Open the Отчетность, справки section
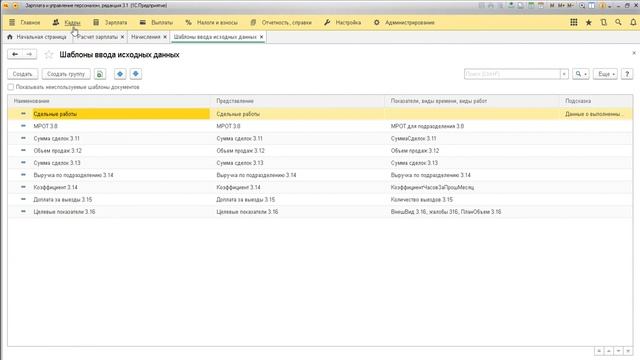This screenshot has width=640, height=360. [287, 22]
